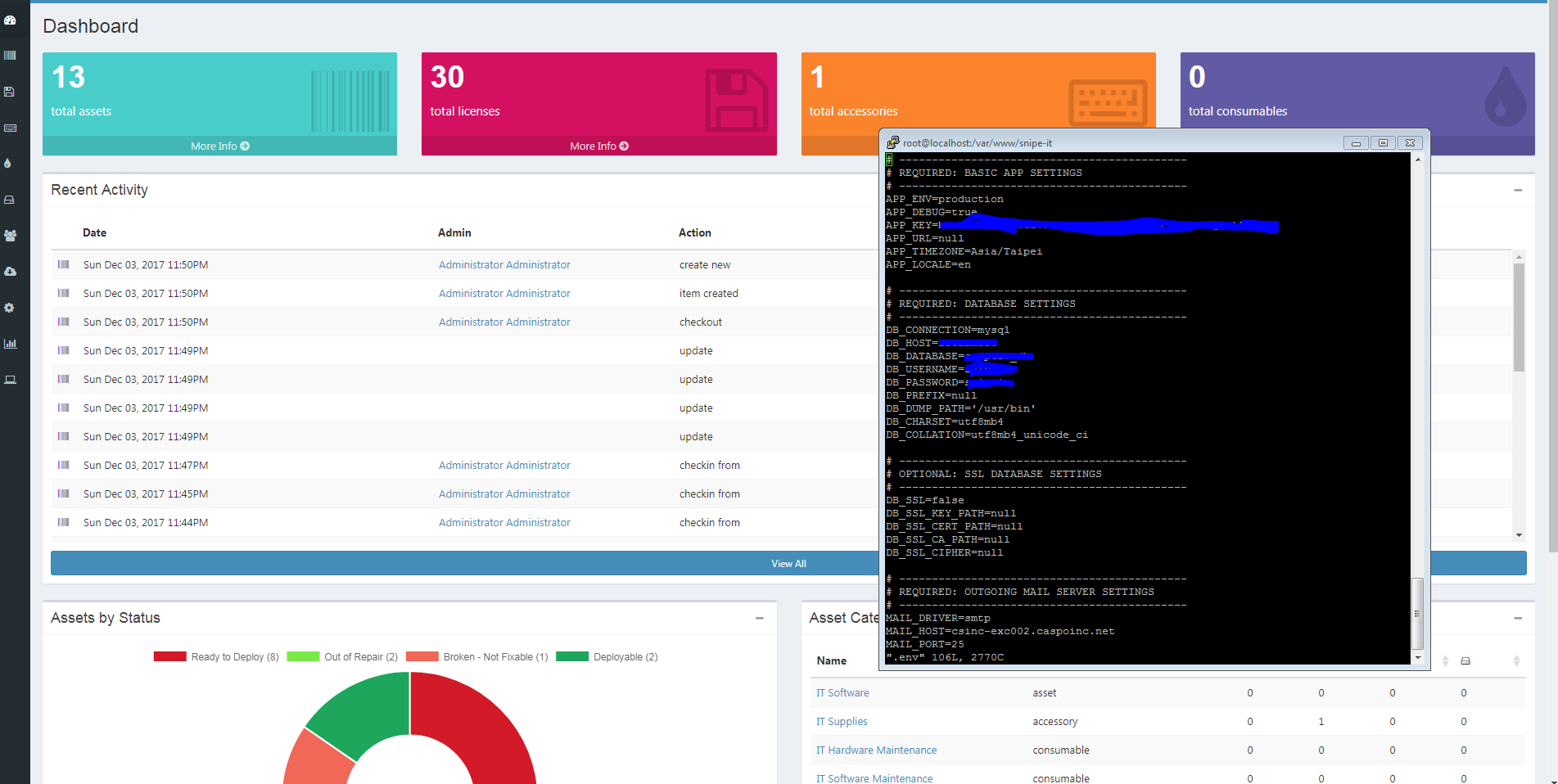Viewport: 1558px width, 784px height.
Task: Click the Broken - Not Fixable color swatch
Action: [422, 656]
